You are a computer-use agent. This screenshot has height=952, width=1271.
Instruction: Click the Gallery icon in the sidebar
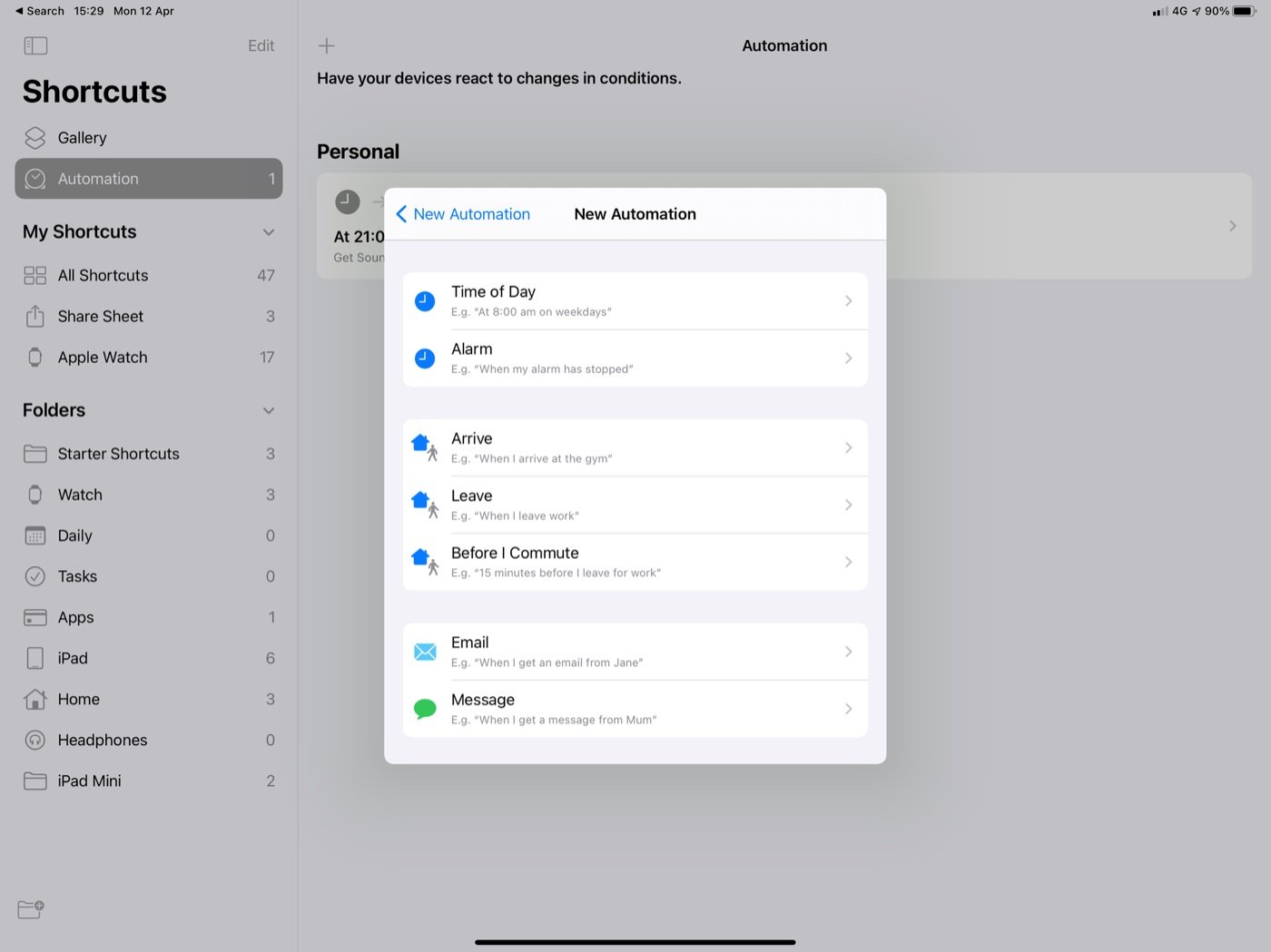click(34, 137)
